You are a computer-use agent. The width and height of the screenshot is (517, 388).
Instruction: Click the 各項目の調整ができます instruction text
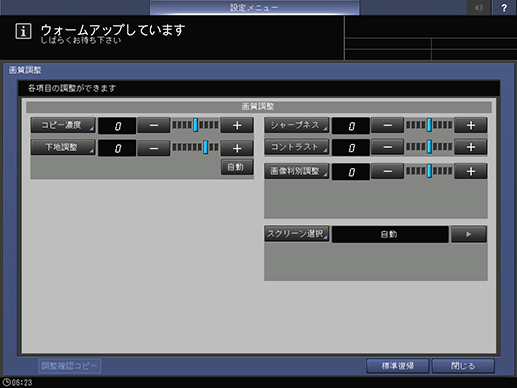(72, 88)
